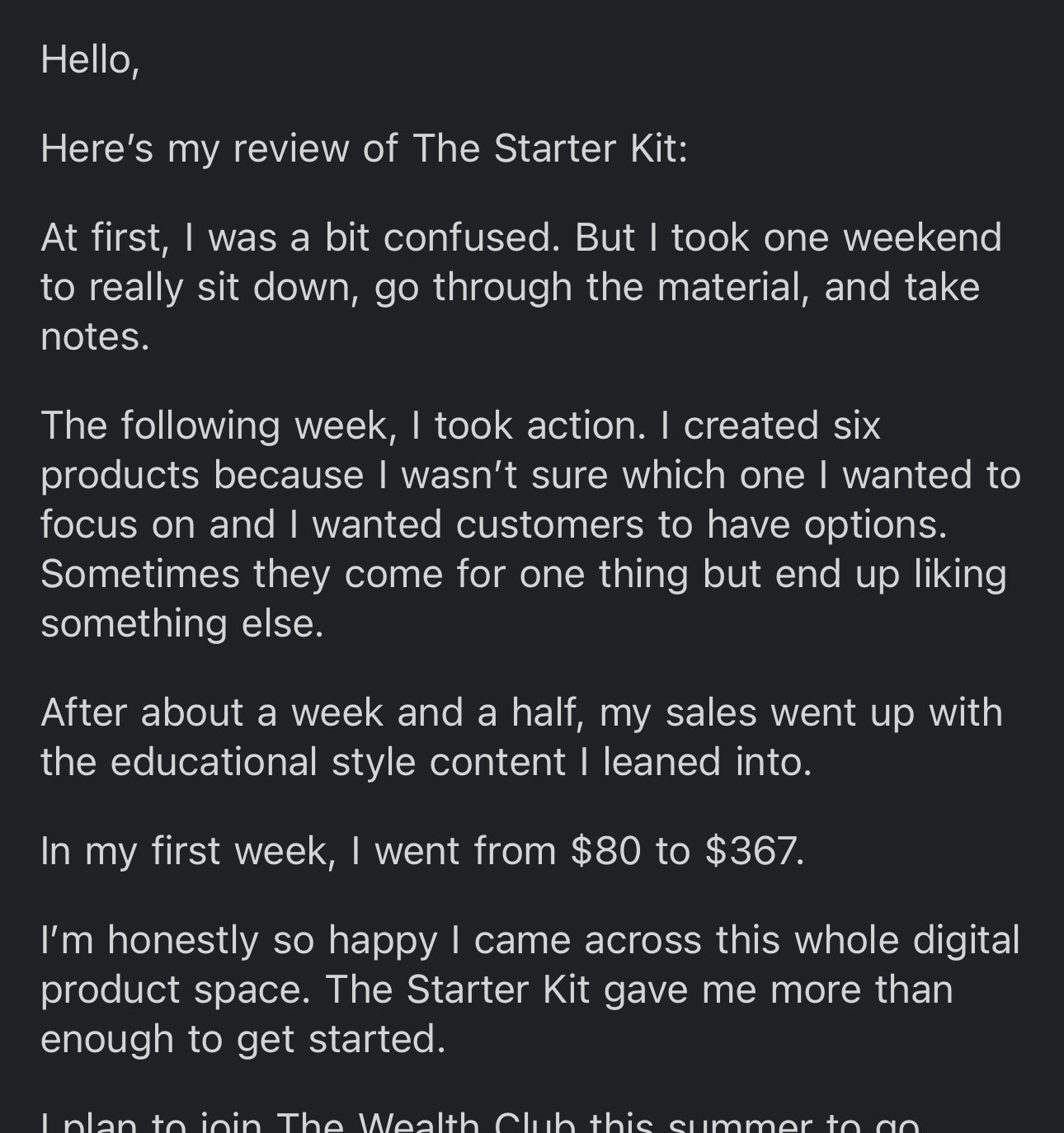Click the "Hello," greeting line

click(x=90, y=59)
